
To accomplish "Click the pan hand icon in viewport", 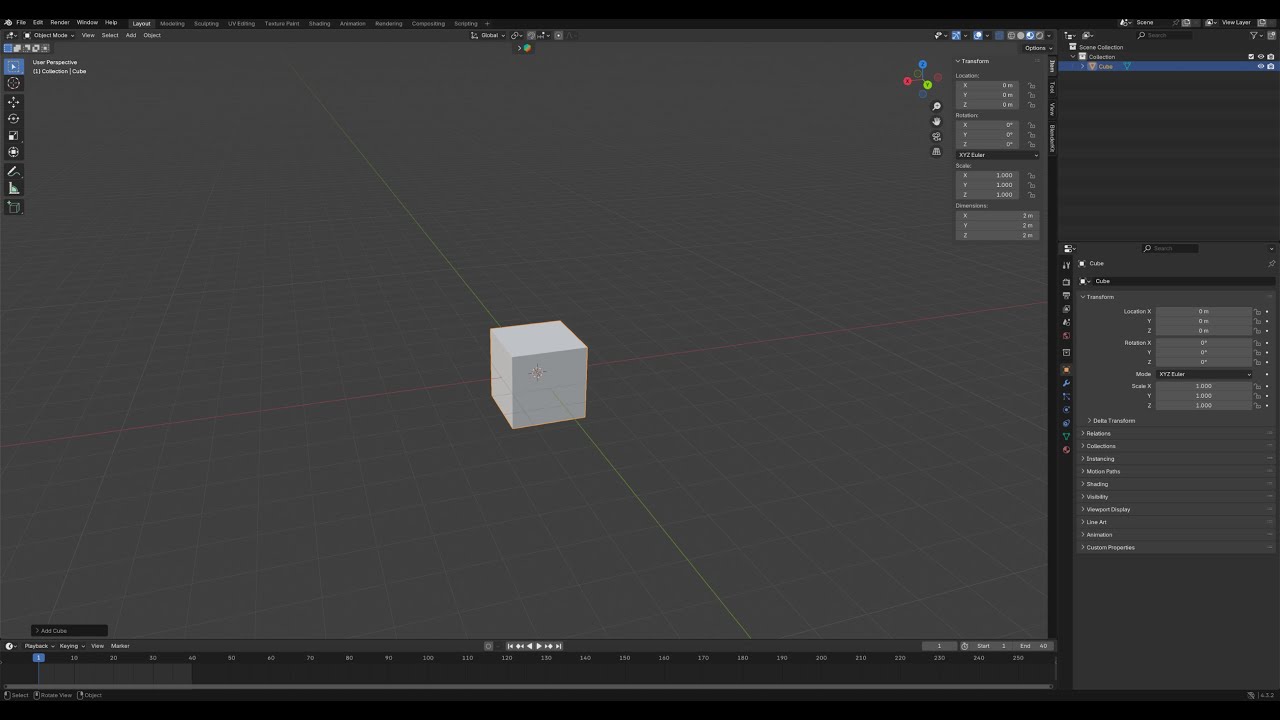I will click(x=936, y=121).
